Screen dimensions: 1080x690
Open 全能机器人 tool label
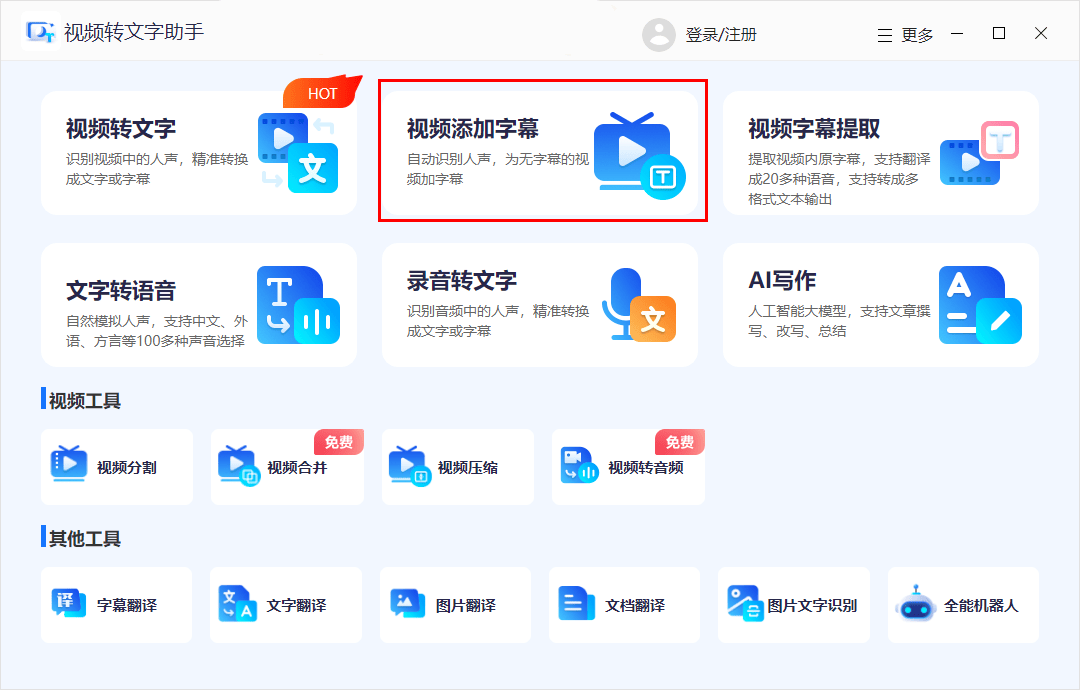[x=981, y=605]
